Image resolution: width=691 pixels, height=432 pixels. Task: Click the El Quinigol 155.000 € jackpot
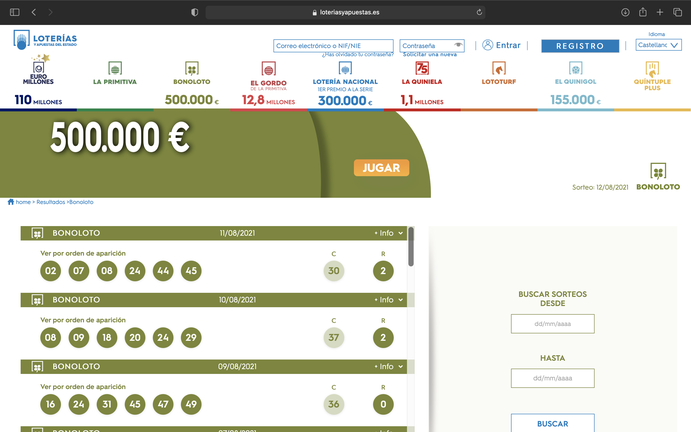pyautogui.click(x=576, y=100)
